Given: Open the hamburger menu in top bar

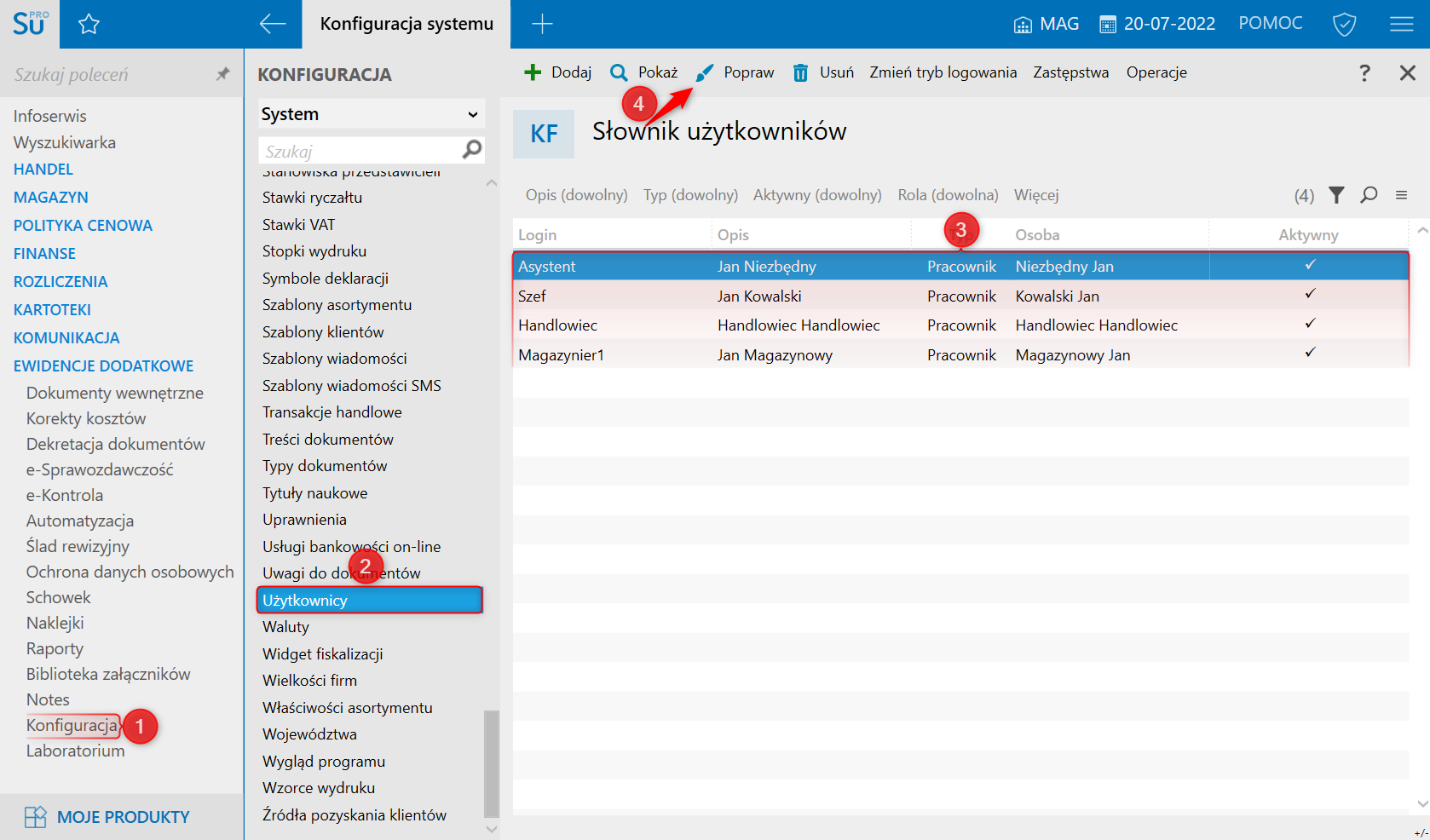Looking at the screenshot, I should click(1401, 24).
